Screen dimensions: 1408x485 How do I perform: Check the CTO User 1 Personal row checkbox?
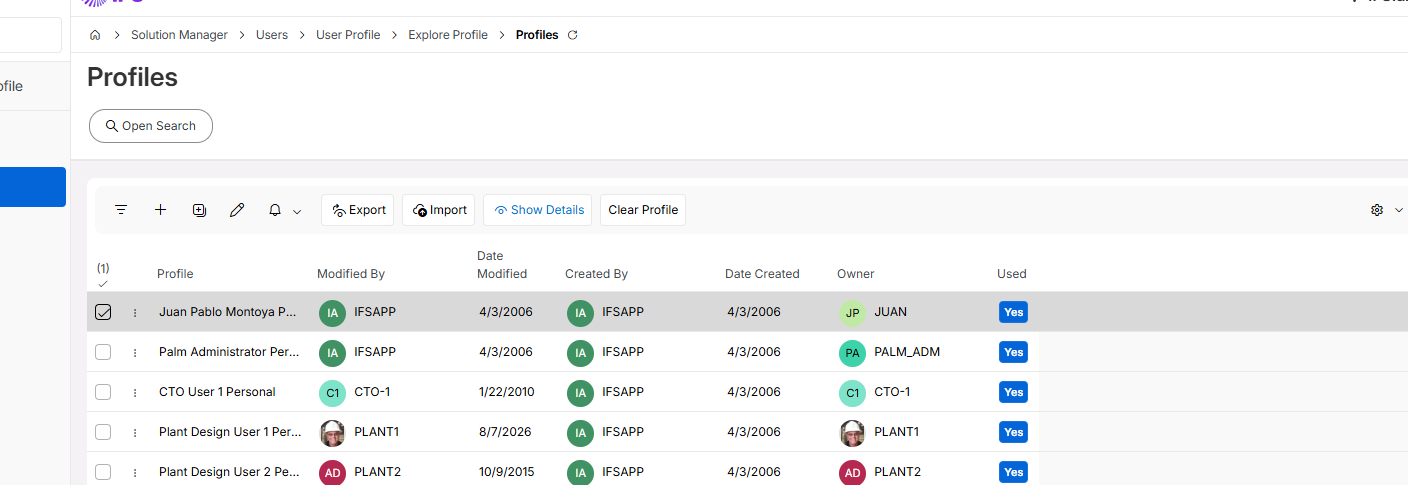pyautogui.click(x=103, y=392)
